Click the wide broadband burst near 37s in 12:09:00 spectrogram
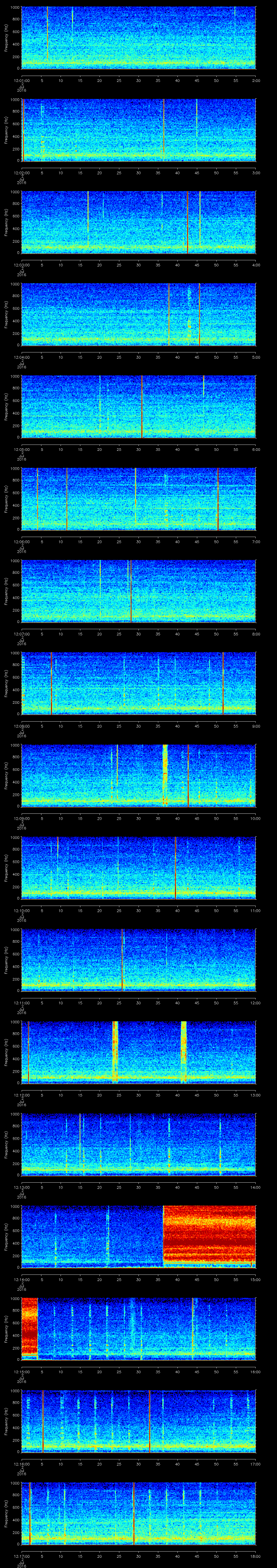 (165, 775)
